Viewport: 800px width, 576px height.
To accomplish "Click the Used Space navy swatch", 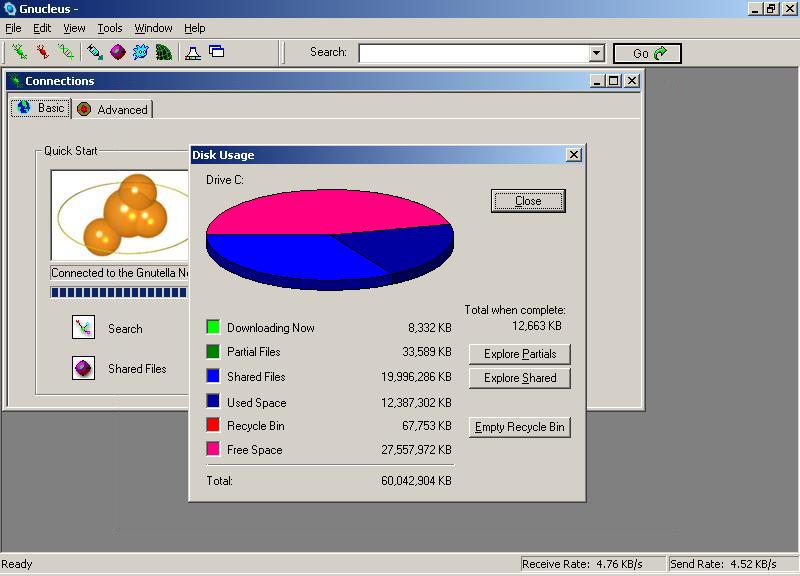I will (213, 400).
